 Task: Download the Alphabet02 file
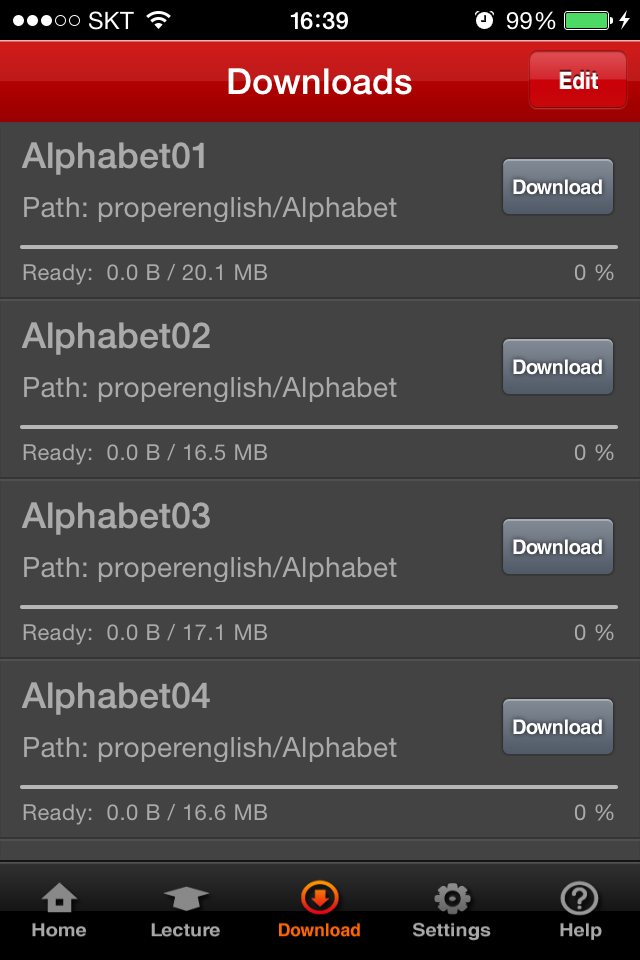tap(557, 367)
